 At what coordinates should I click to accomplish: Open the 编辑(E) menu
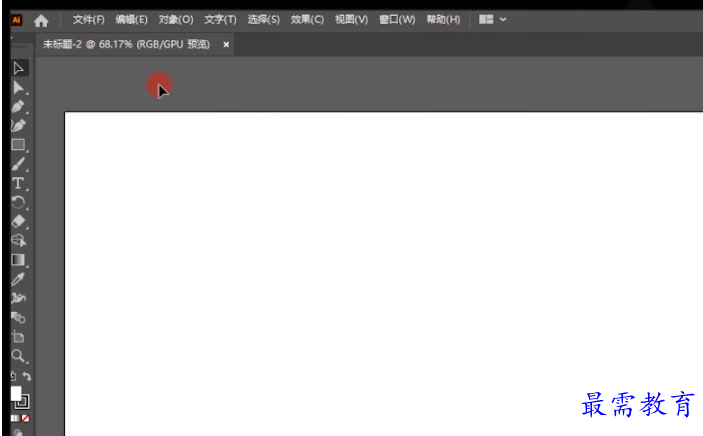point(131,20)
